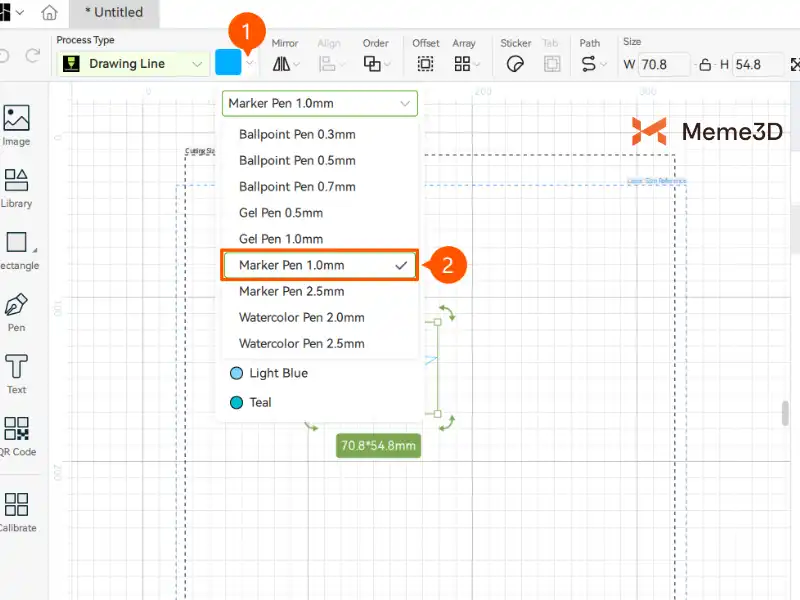Click the blue pen color swatch

pos(228,63)
